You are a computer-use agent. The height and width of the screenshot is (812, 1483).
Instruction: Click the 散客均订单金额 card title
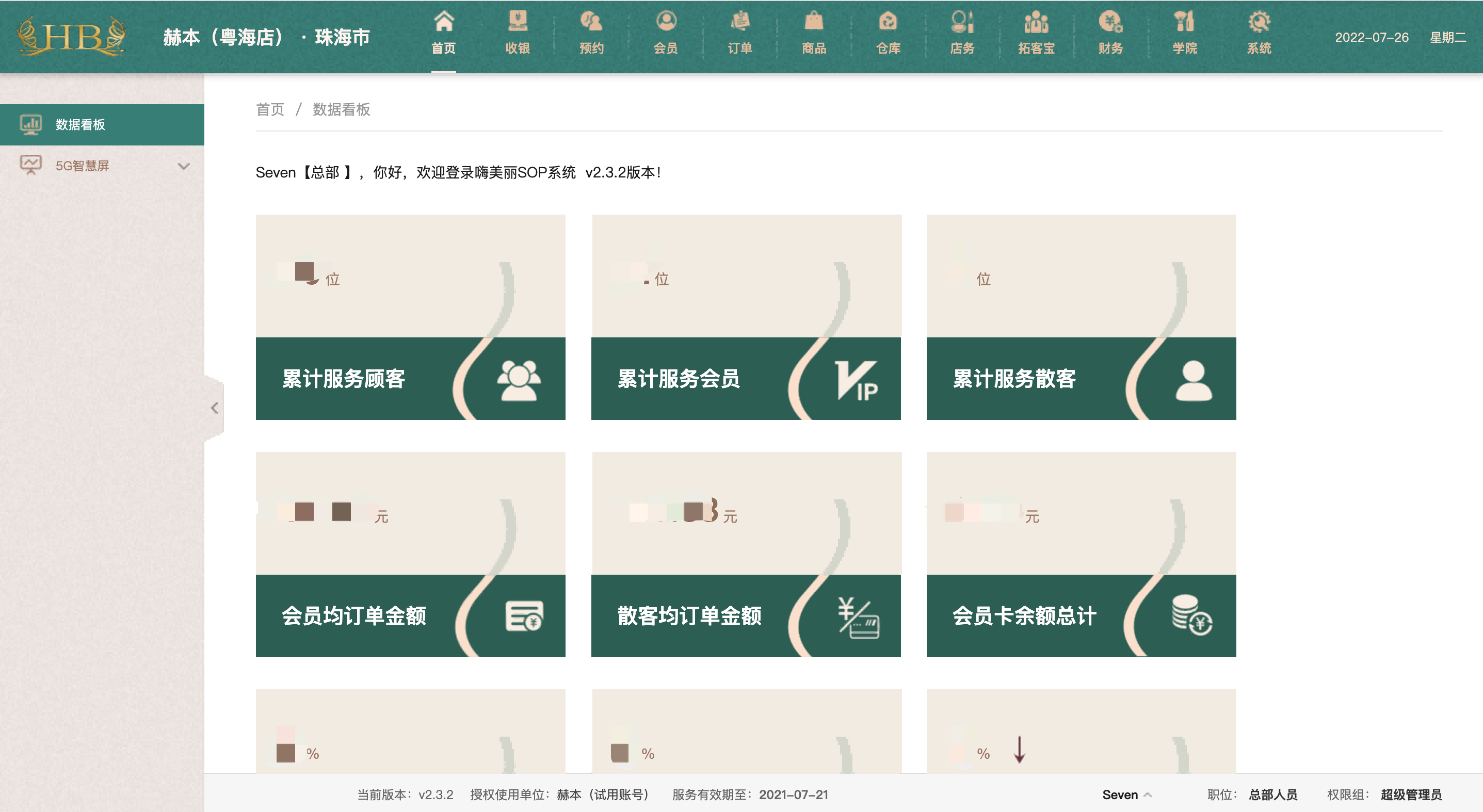point(689,616)
